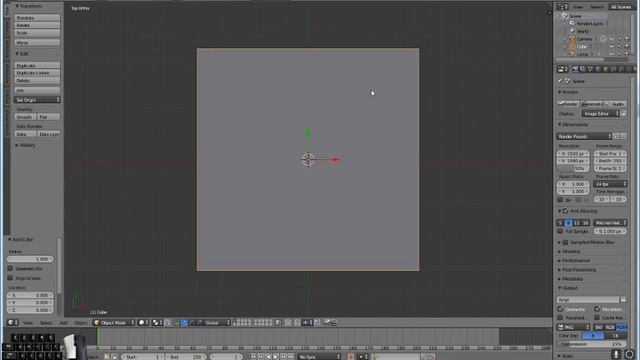
Task: Toggle the 3D manipulator widget button
Action: (176, 322)
